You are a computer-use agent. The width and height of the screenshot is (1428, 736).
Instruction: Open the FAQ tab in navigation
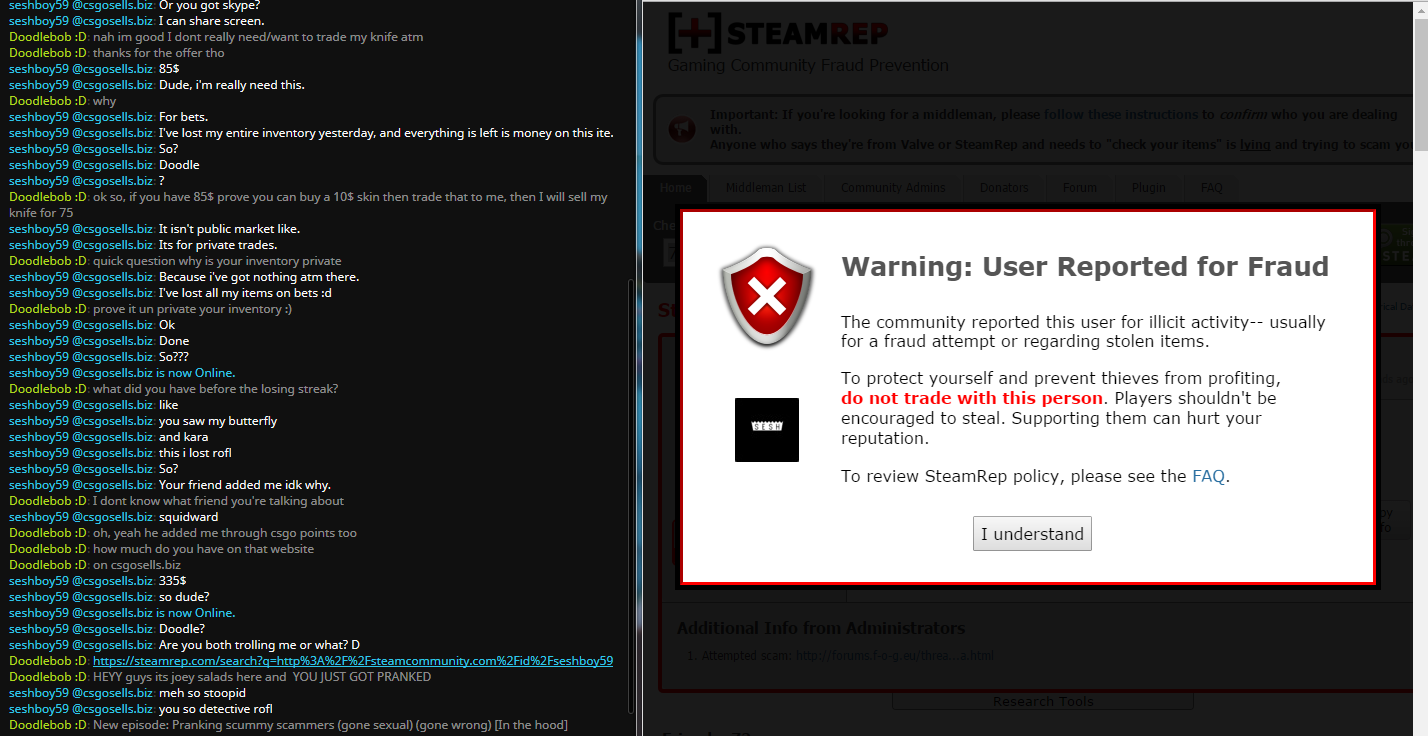point(1211,187)
